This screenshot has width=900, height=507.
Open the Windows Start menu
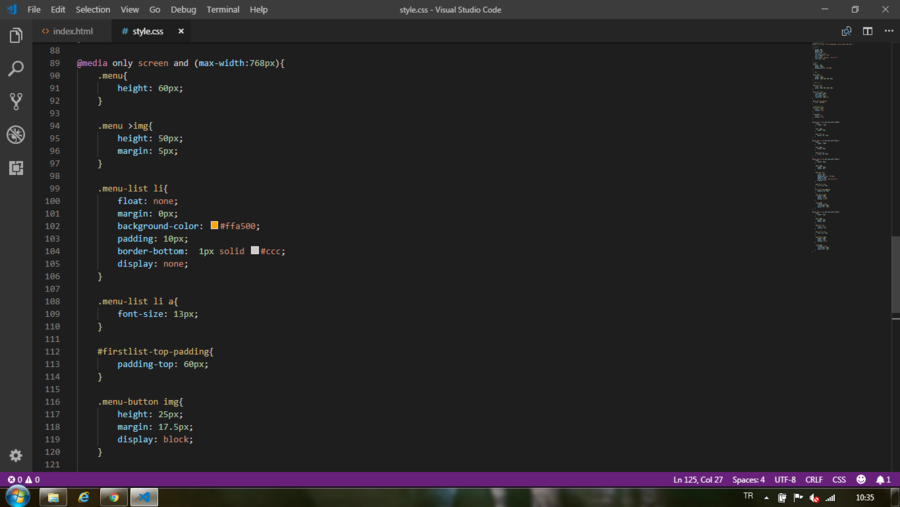pos(18,497)
